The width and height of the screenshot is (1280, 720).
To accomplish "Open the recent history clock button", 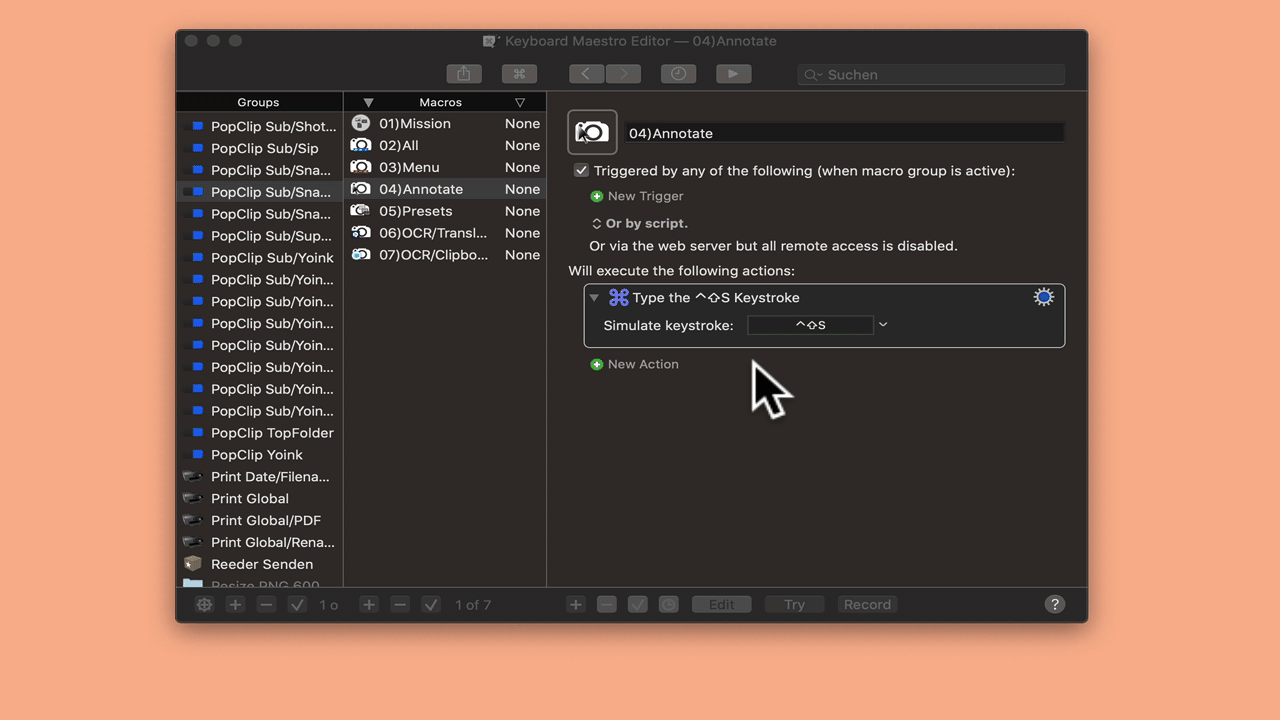I will 679,74.
